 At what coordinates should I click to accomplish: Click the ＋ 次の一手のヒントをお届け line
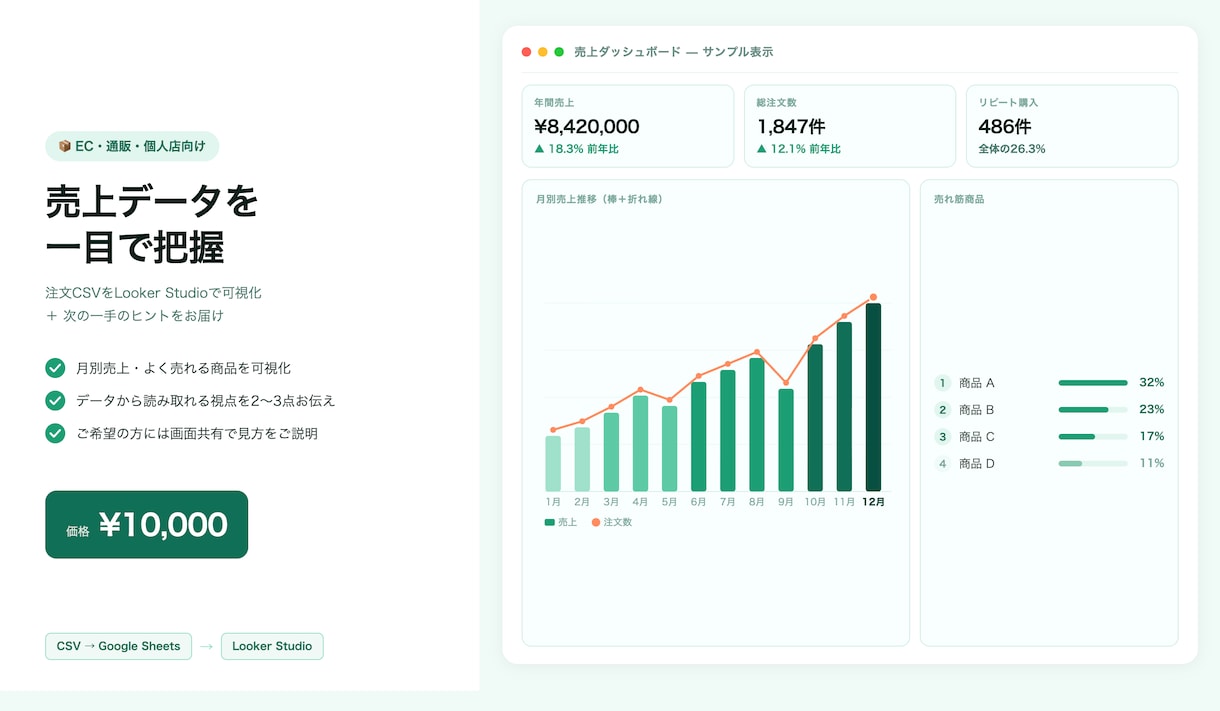pos(134,316)
